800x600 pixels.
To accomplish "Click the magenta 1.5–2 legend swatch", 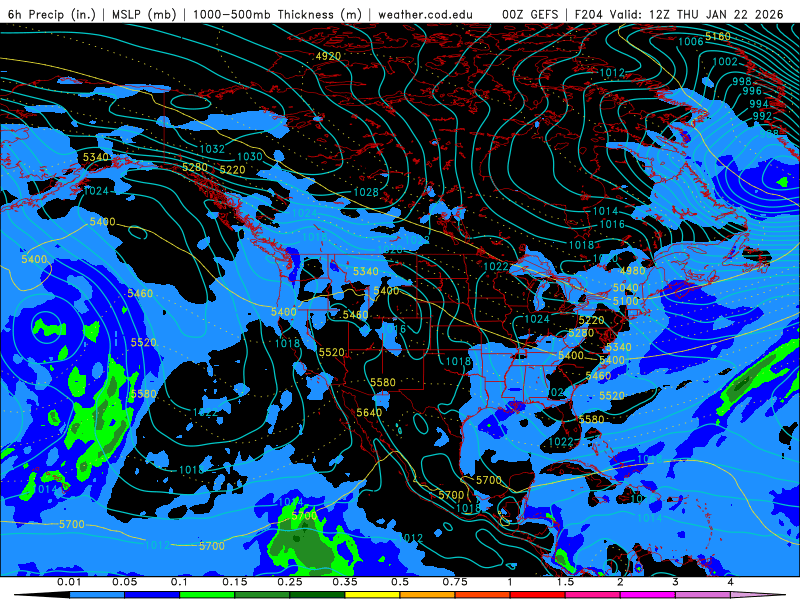I will tap(593, 595).
